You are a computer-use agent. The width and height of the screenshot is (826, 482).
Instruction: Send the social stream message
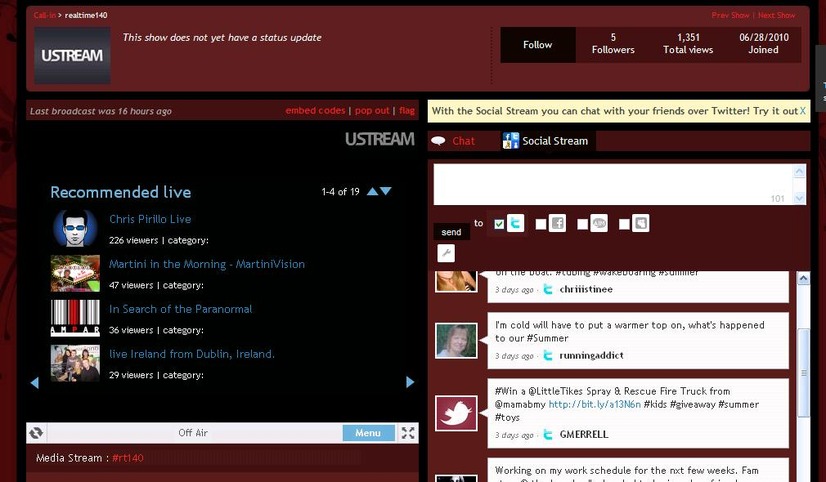point(451,232)
